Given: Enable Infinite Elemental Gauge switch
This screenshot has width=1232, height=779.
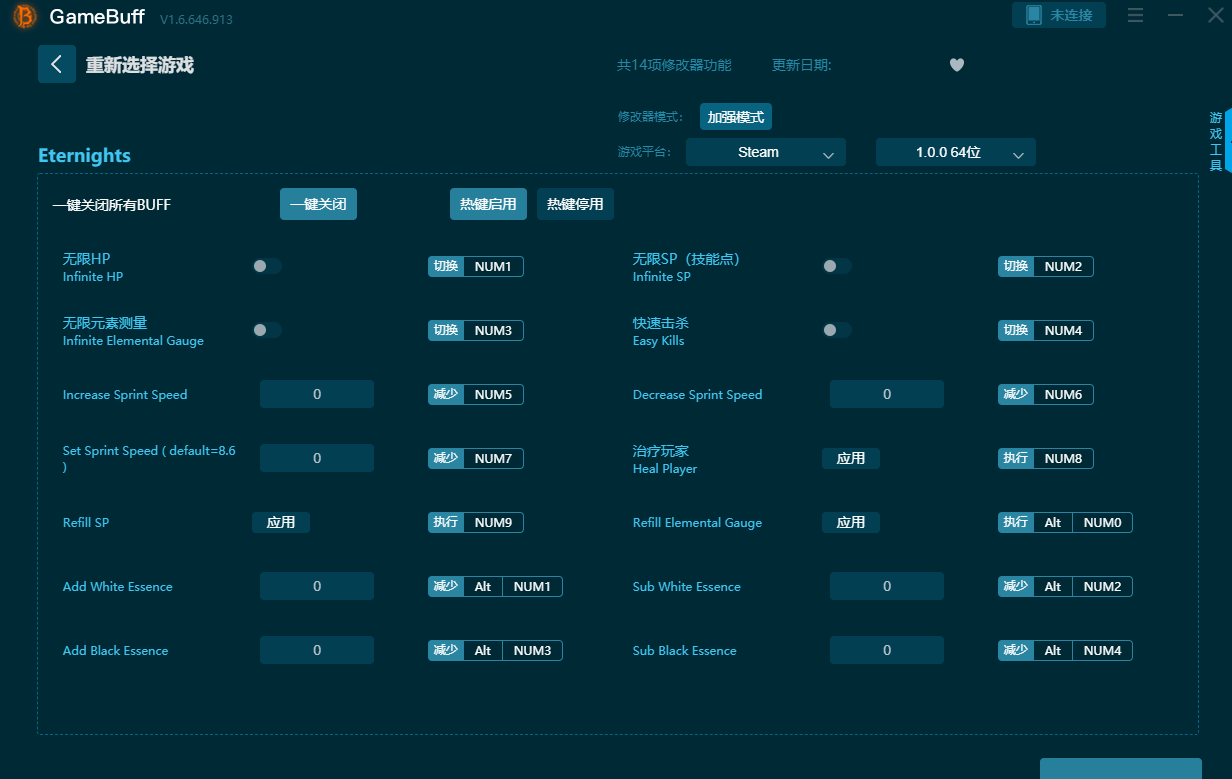Looking at the screenshot, I should point(267,330).
